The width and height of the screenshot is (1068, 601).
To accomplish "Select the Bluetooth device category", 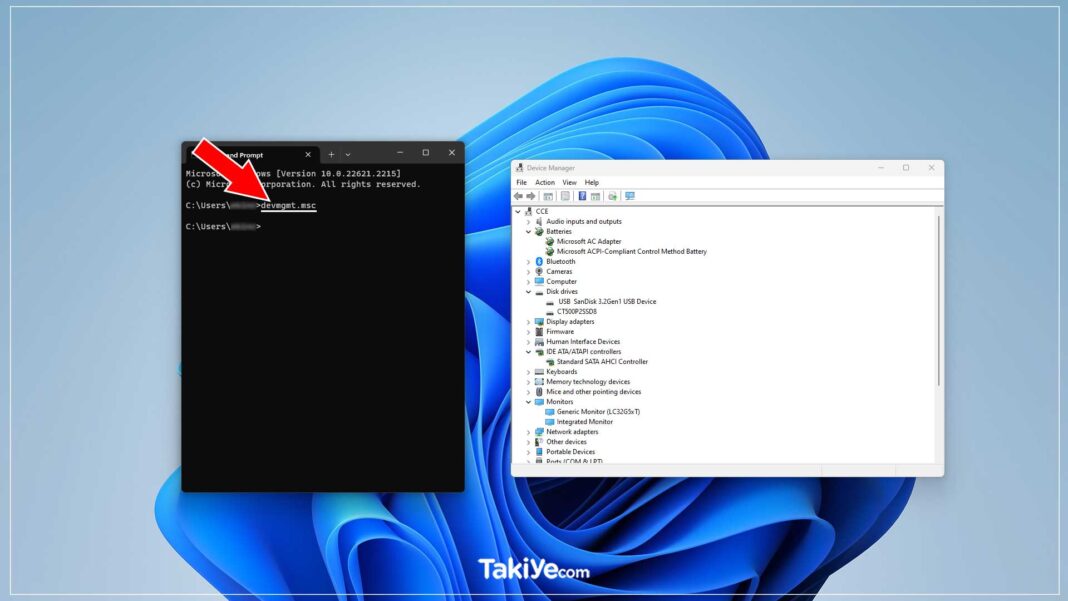I will coord(560,262).
